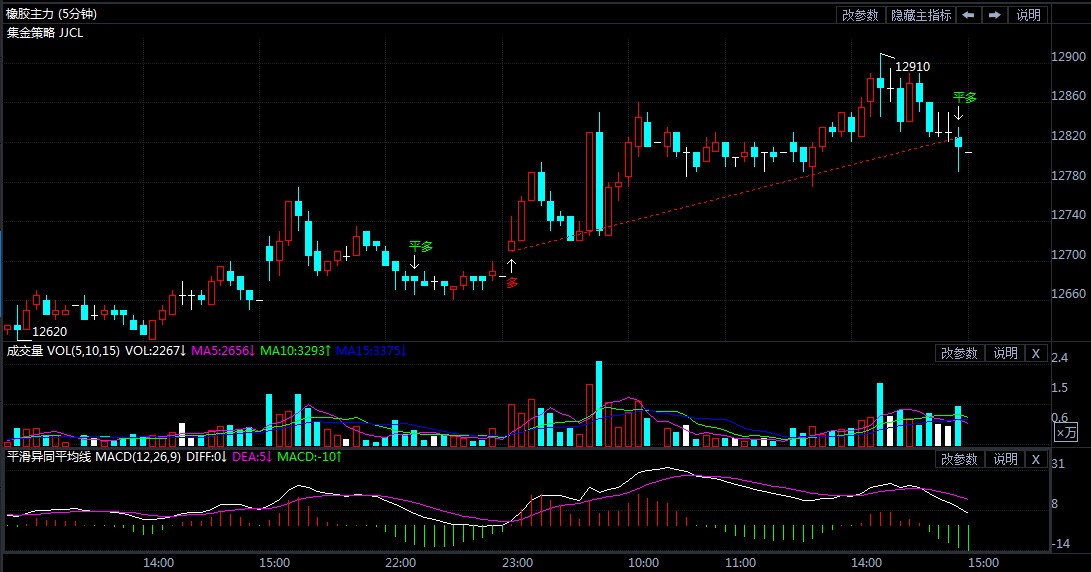Click the 平多 signal near 22:00

(420, 246)
